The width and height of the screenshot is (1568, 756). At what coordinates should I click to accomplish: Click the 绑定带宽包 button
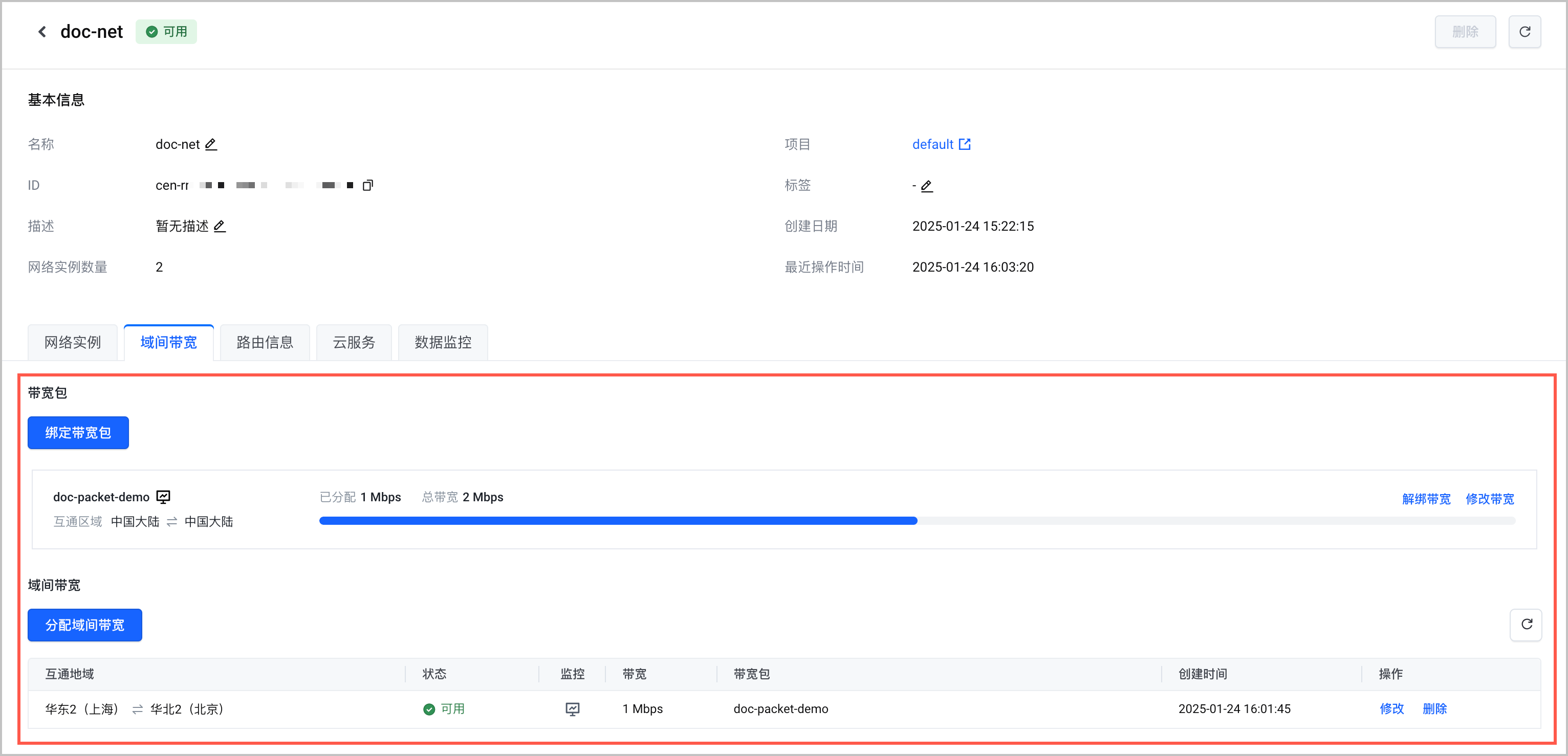(x=78, y=432)
